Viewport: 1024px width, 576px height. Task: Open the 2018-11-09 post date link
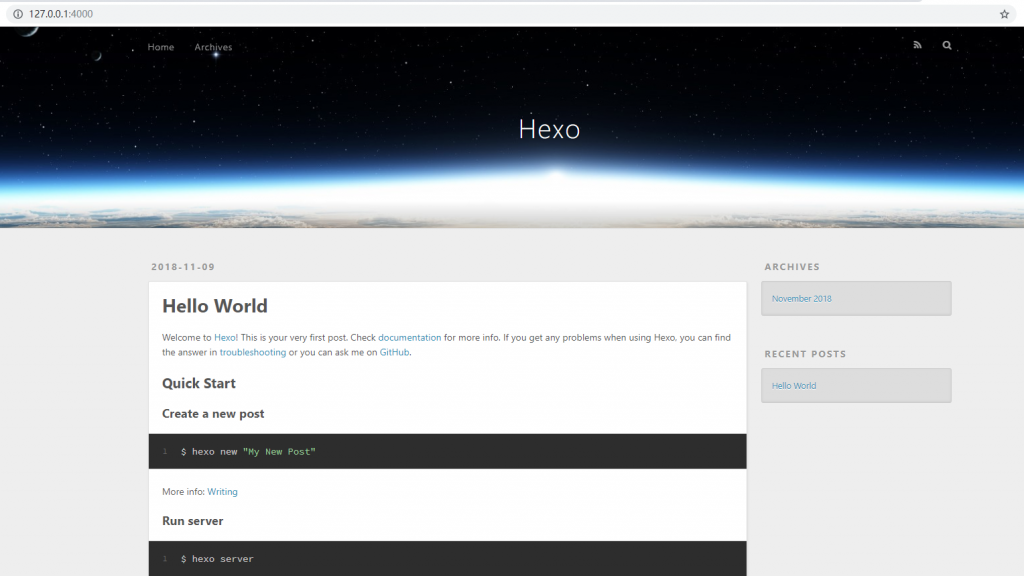pyautogui.click(x=183, y=266)
